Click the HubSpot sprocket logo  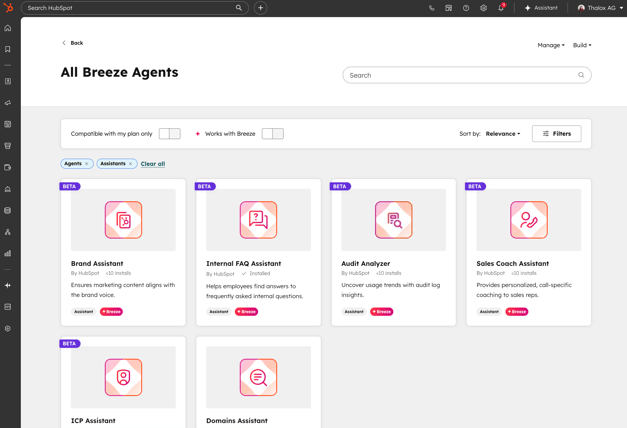8,8
